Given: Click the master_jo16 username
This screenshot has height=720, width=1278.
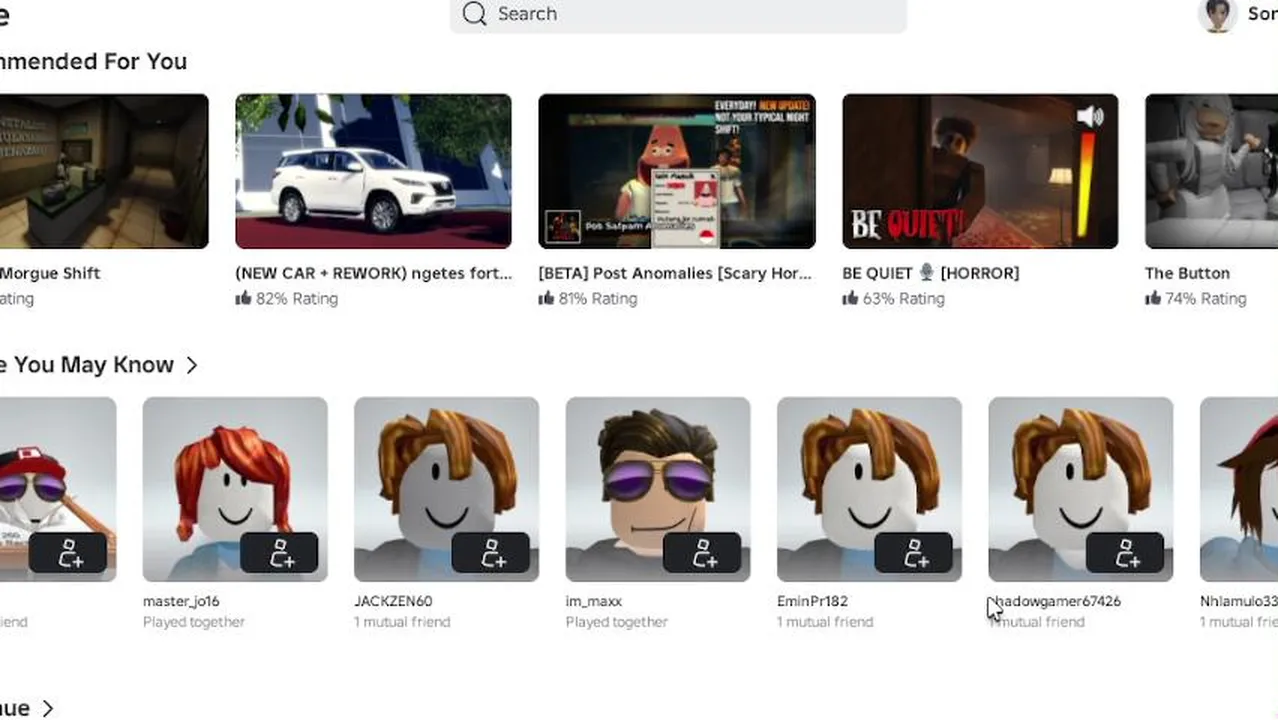Looking at the screenshot, I should [x=181, y=601].
